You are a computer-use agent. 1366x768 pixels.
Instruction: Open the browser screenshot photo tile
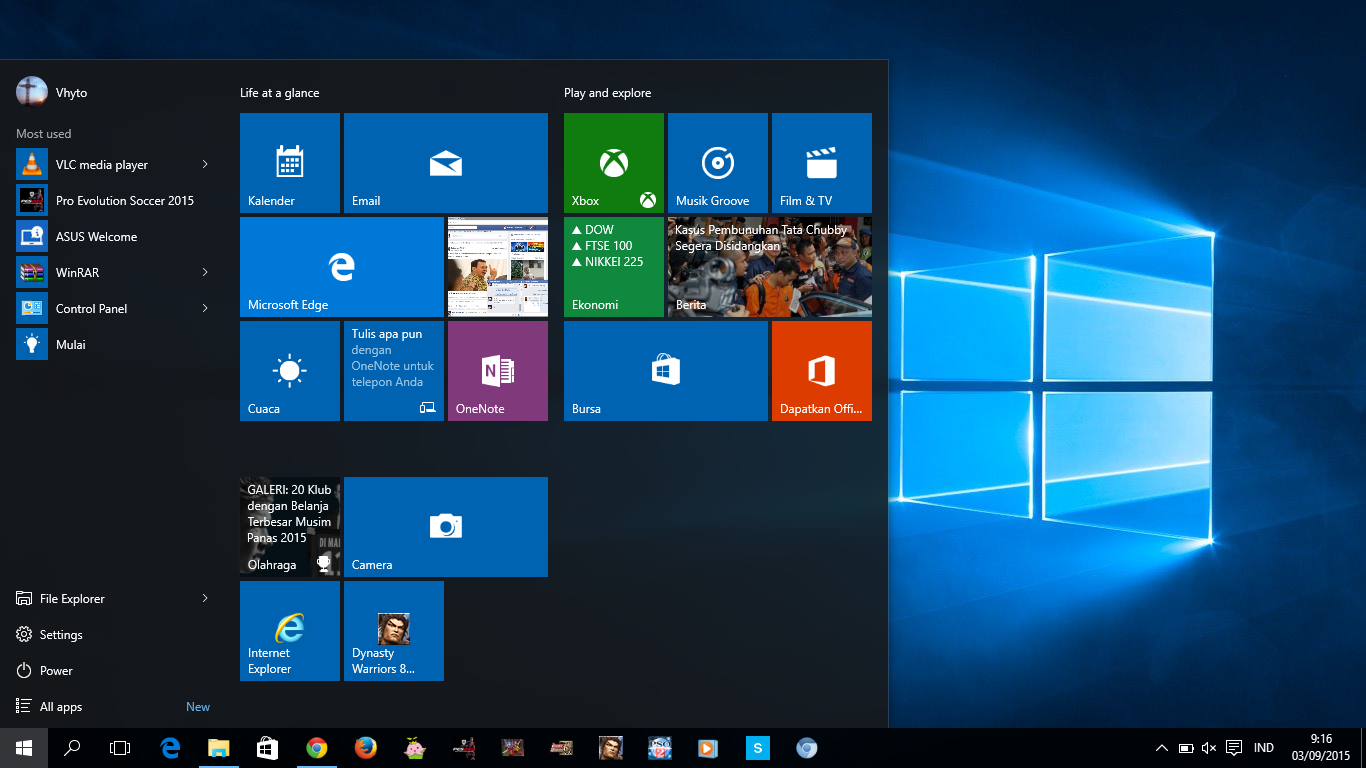pyautogui.click(x=498, y=267)
